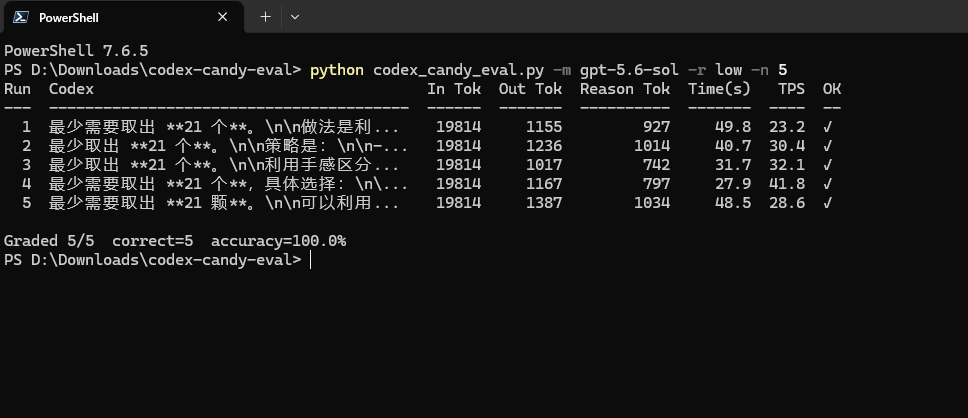Image resolution: width=968 pixels, height=418 pixels.
Task: Click the Run column header
Action: 17,89
